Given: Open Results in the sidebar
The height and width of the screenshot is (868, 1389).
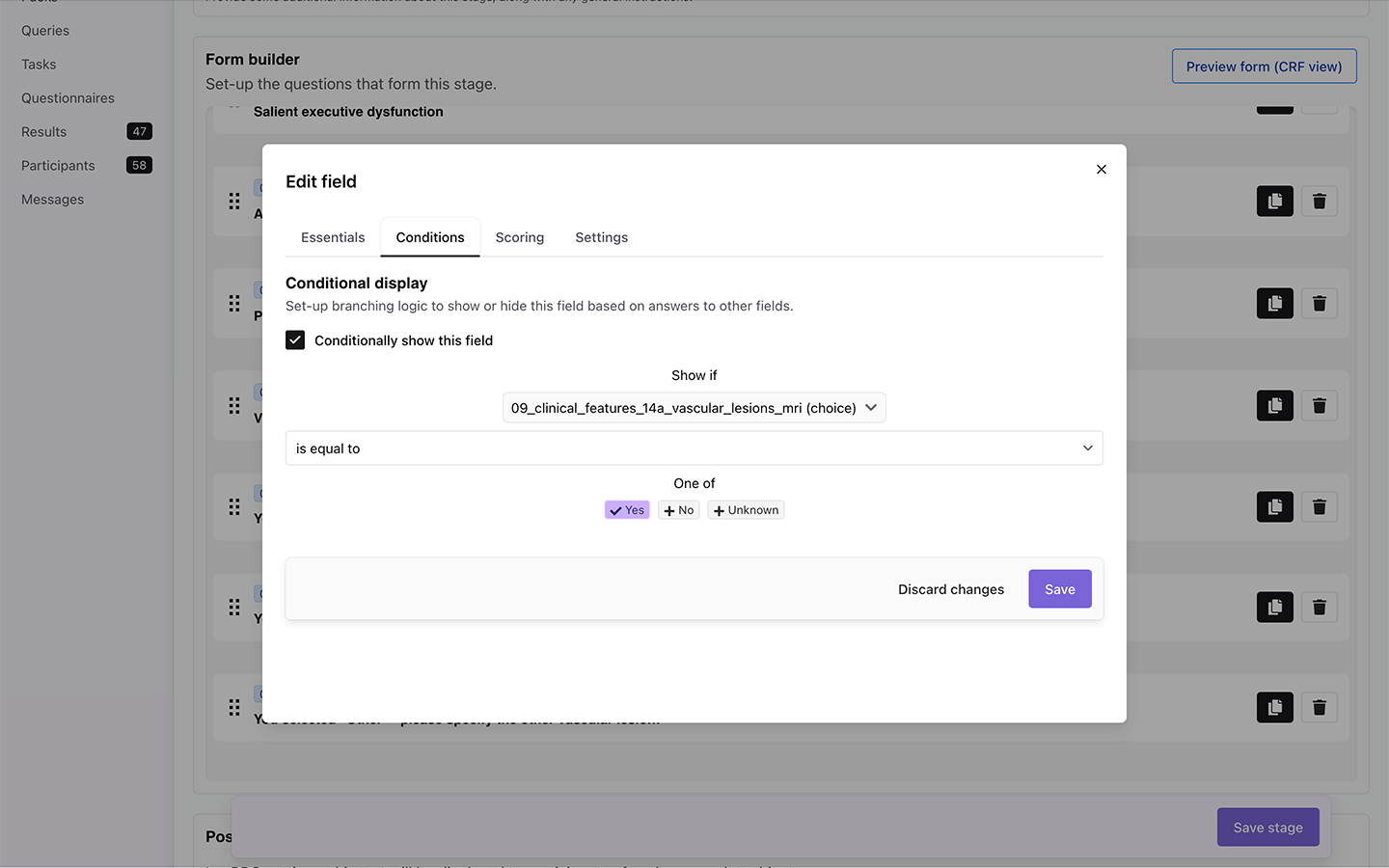Looking at the screenshot, I should tap(44, 132).
